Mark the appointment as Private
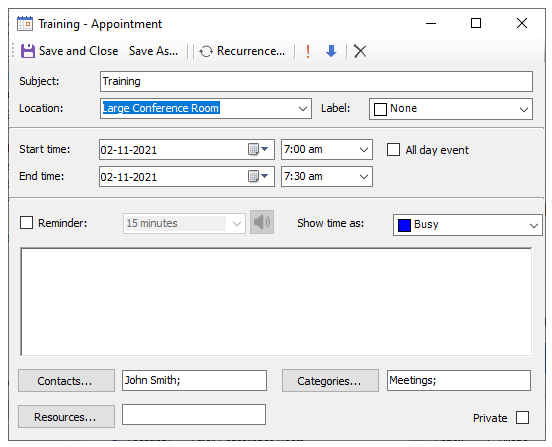The image size is (552, 447). click(x=522, y=418)
